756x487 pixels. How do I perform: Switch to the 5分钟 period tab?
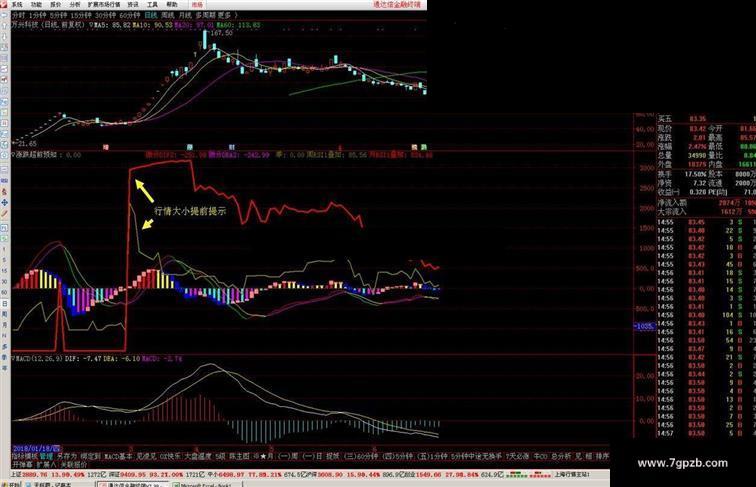(x=58, y=15)
